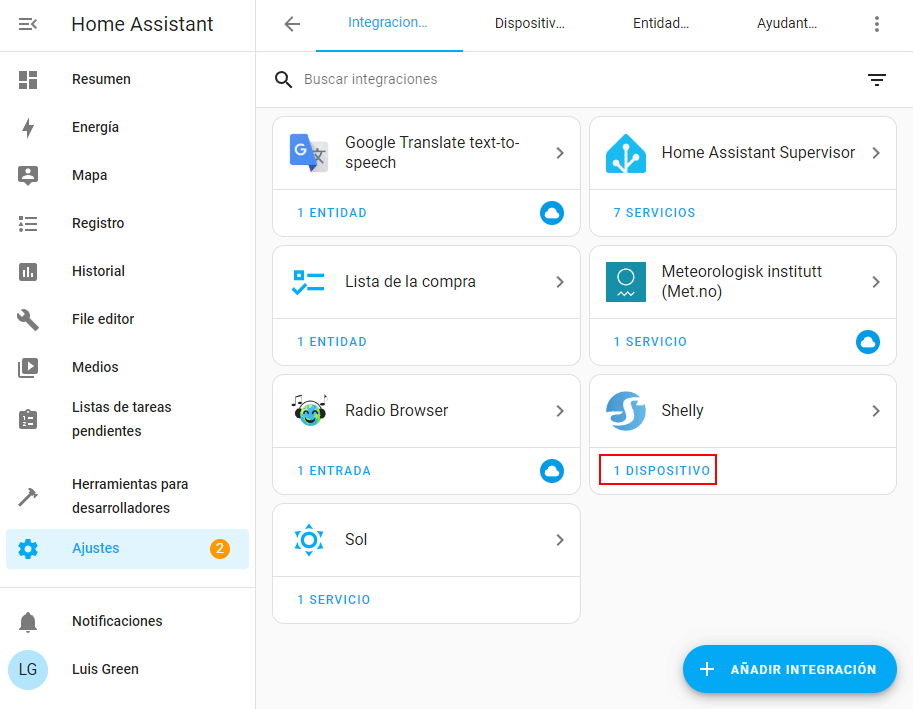This screenshot has height=709, width=913.
Task: Click the back arrow in the header
Action: coord(292,25)
